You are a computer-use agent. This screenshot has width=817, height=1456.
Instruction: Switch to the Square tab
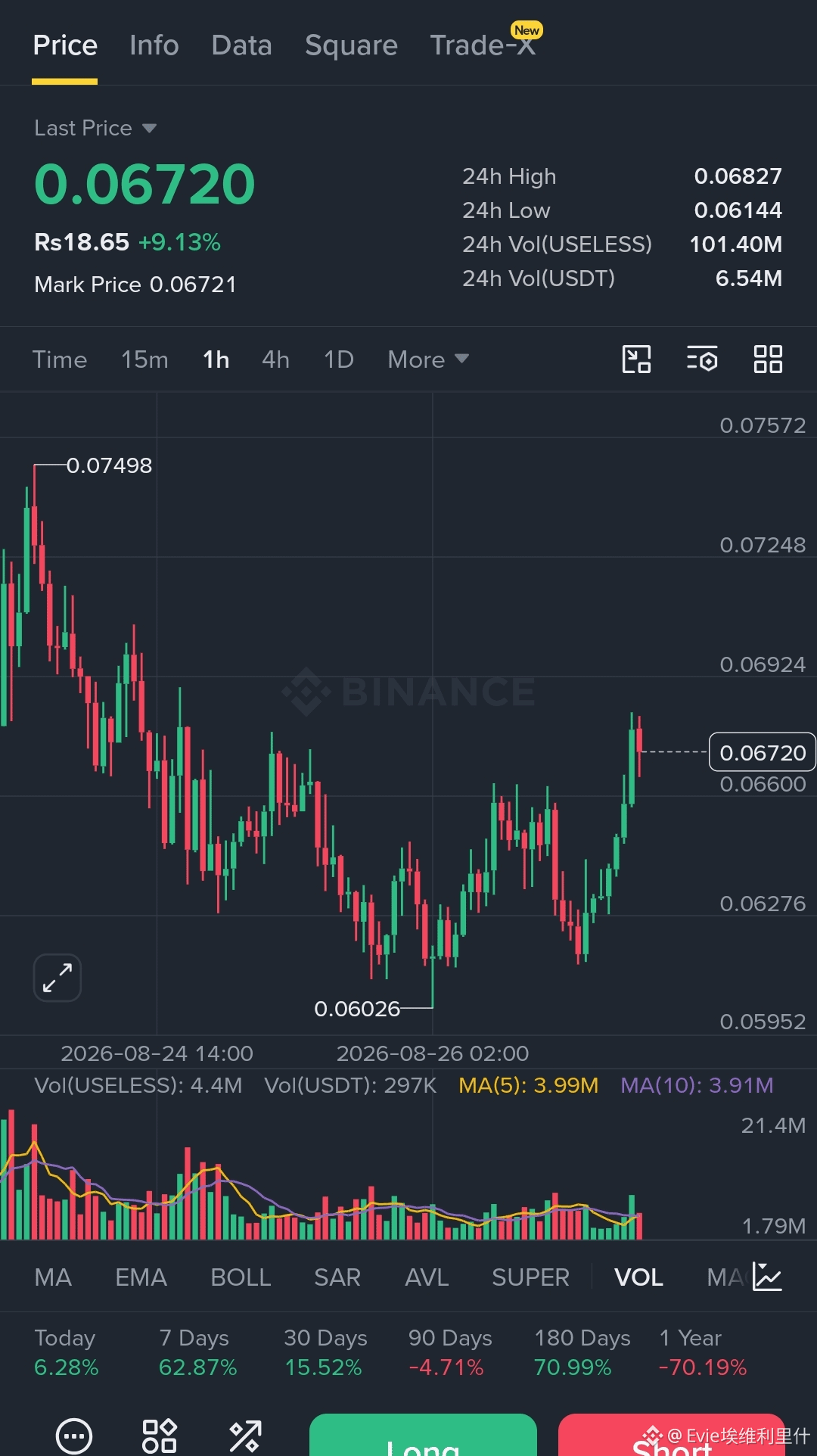click(351, 45)
